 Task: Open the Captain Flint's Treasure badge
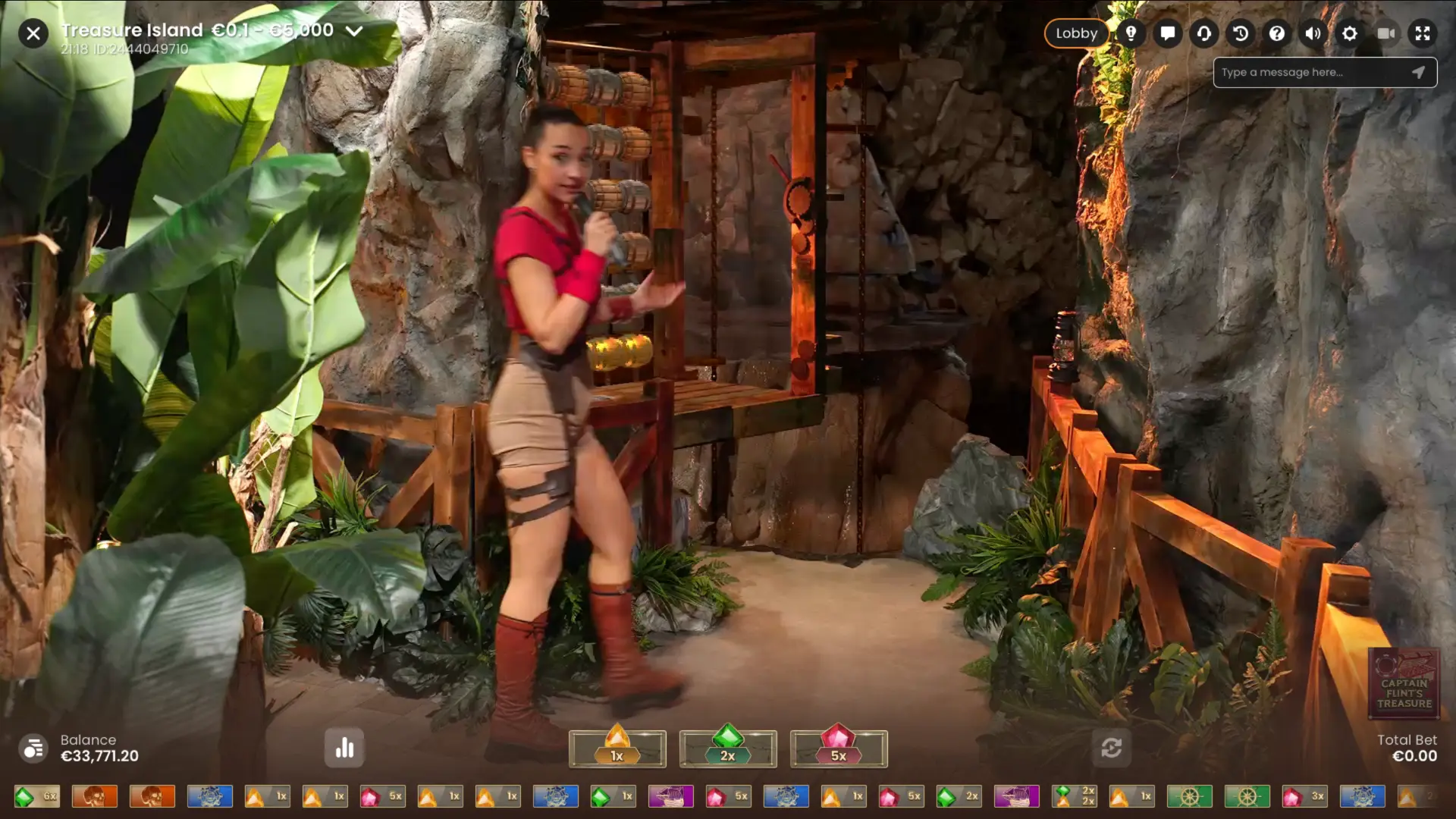tap(1404, 682)
